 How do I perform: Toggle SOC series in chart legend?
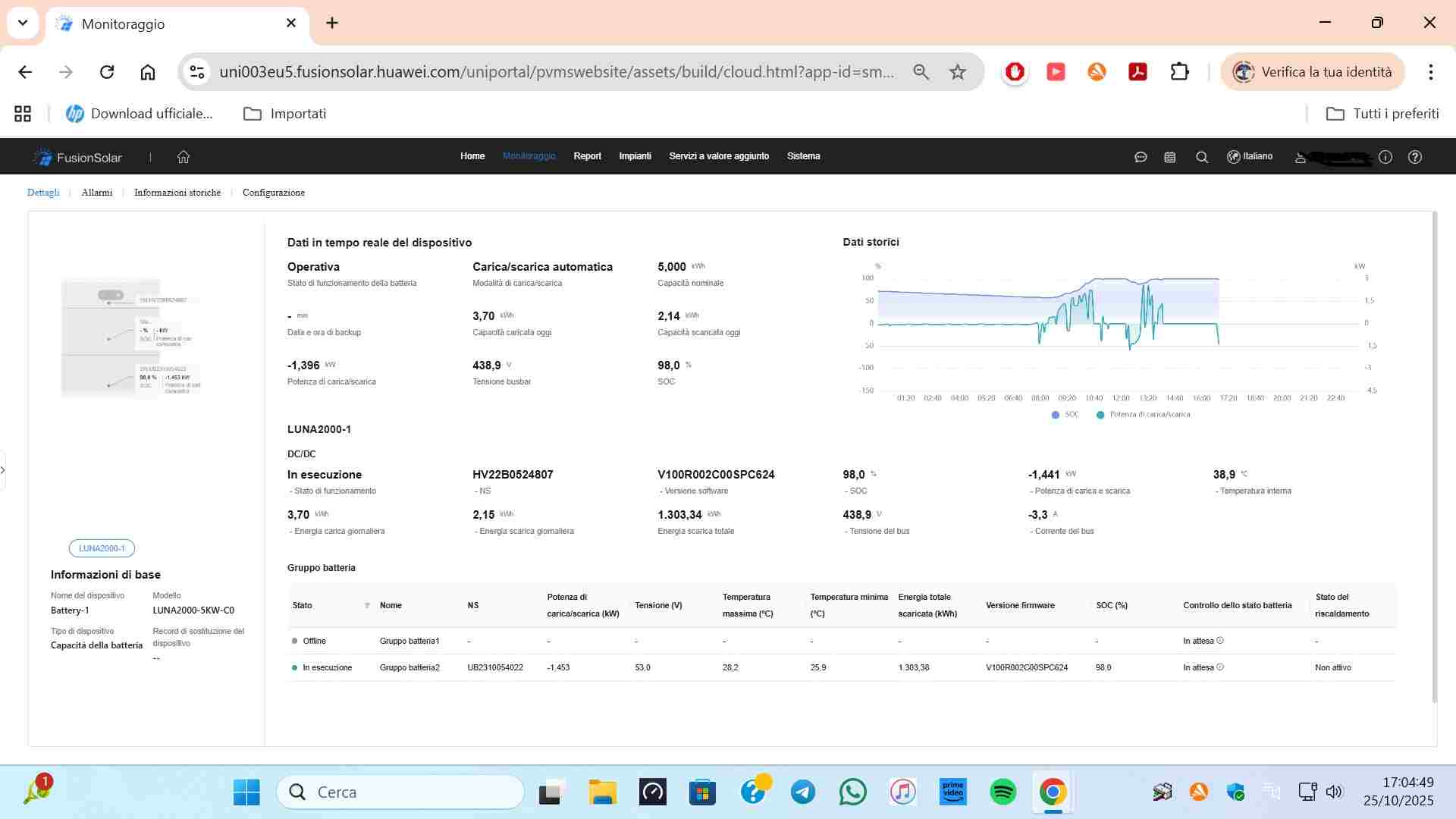tap(1064, 415)
